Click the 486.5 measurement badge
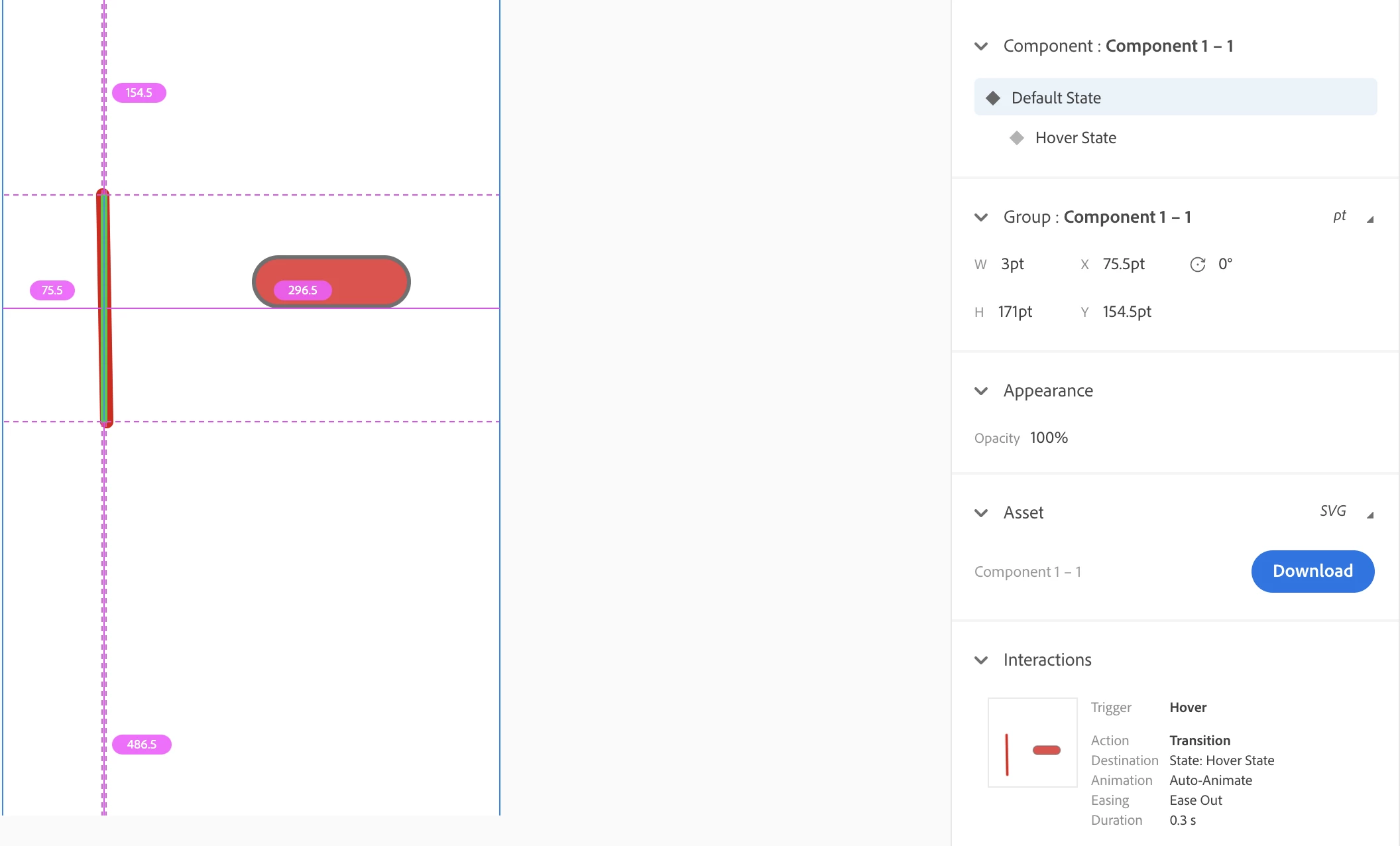 coord(141,745)
